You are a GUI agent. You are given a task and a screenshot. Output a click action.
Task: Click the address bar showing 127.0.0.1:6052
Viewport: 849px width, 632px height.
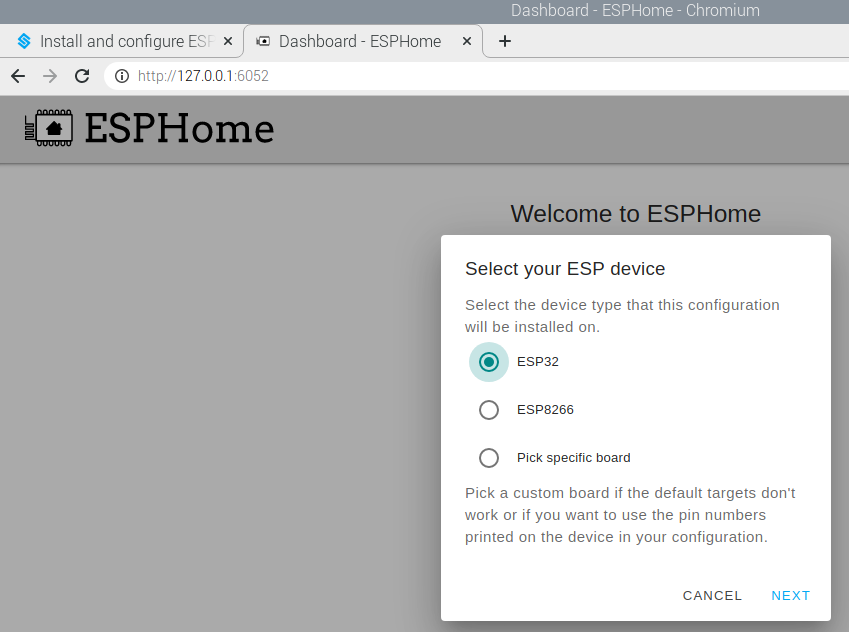476,76
